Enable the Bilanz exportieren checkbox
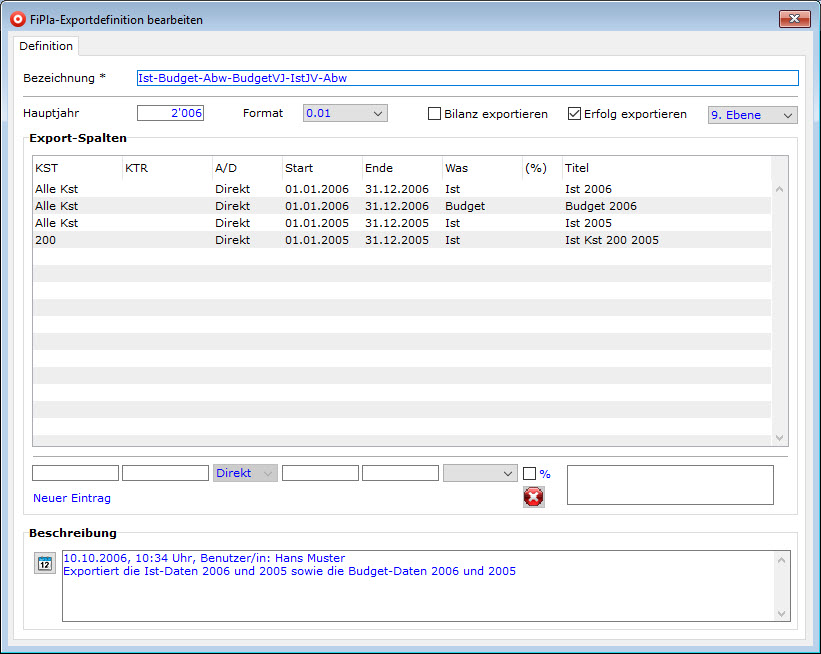The image size is (821, 654). pyautogui.click(x=435, y=114)
